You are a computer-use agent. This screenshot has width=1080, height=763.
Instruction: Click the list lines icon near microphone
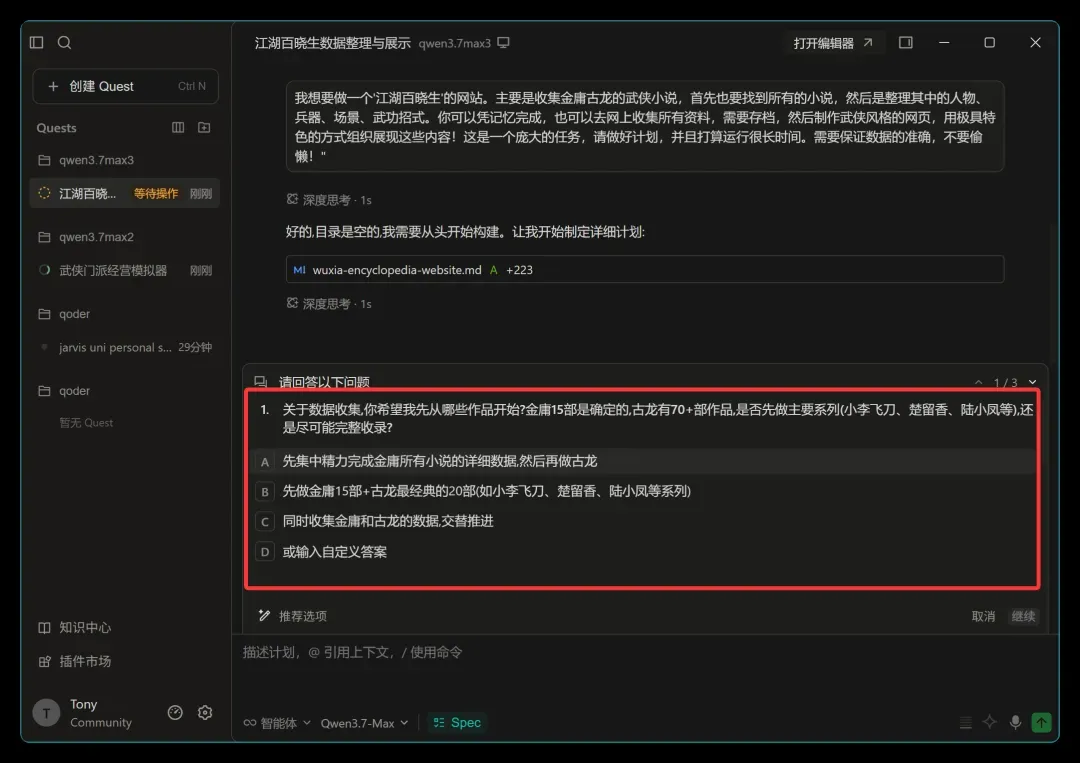(966, 722)
